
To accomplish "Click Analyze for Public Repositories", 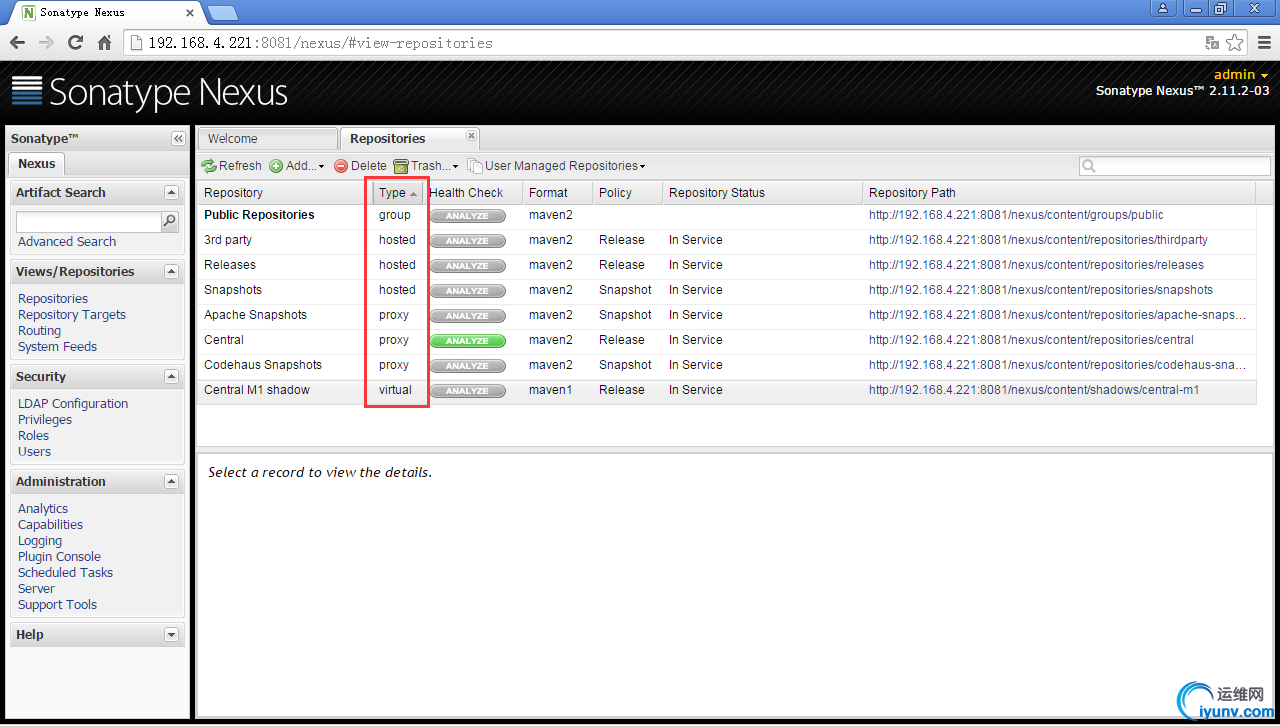I will (x=467, y=216).
